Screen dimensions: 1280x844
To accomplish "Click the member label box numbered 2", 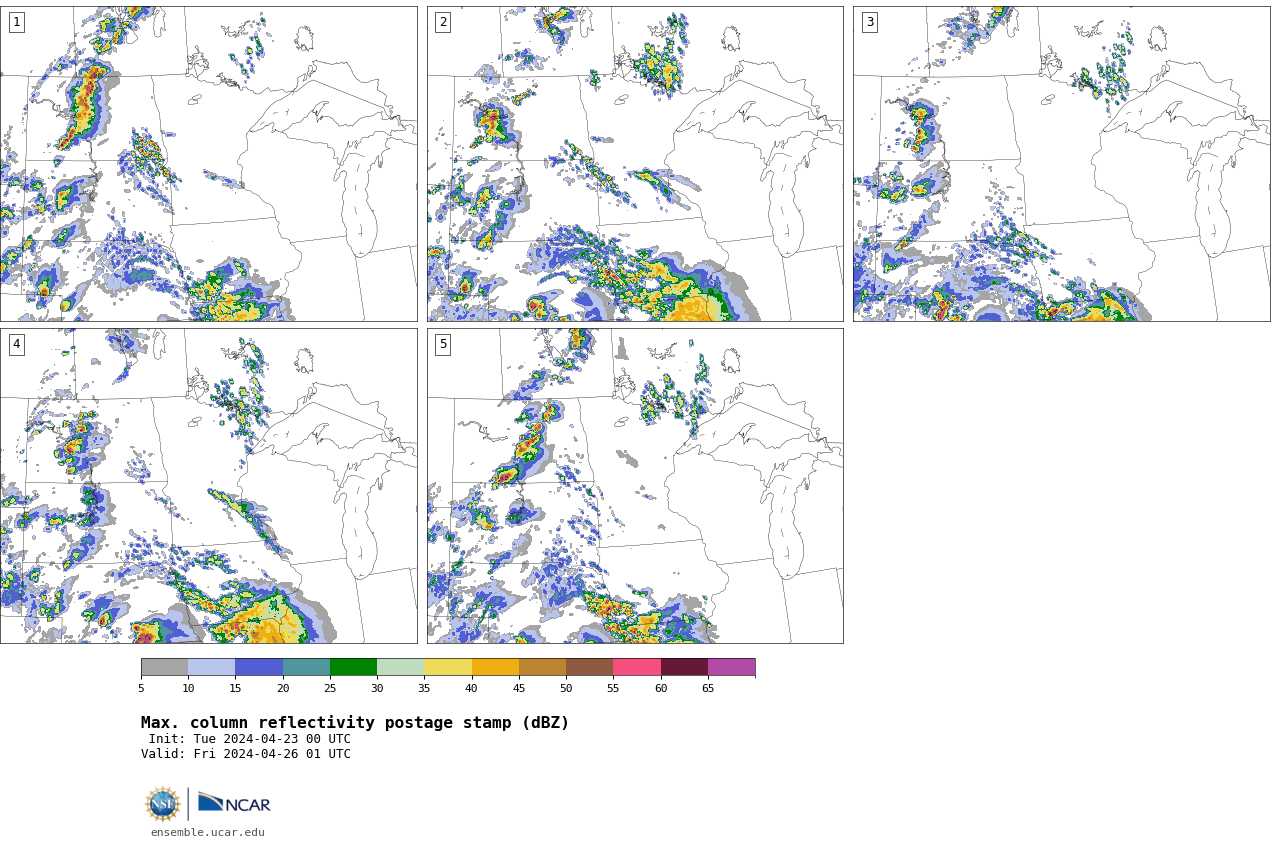I will (443, 22).
